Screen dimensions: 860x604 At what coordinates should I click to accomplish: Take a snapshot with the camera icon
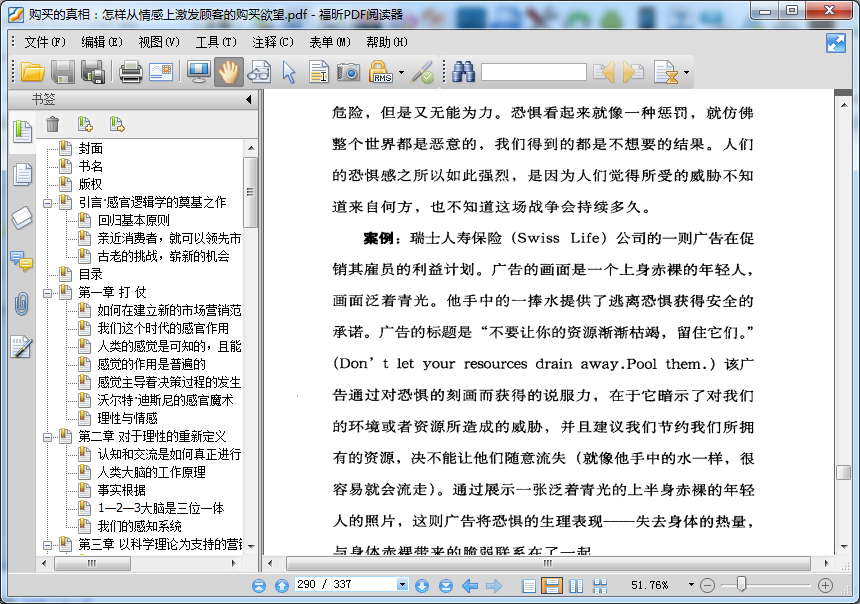pyautogui.click(x=348, y=72)
